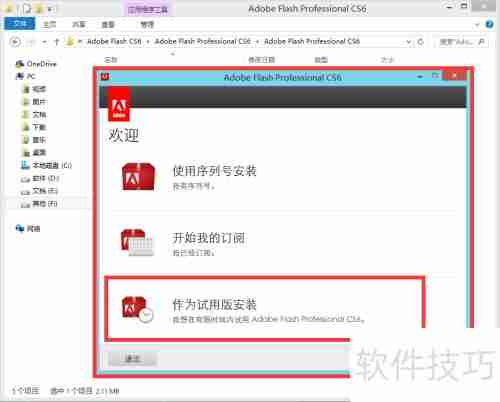Select 本地磁盘 (C:) drive

coord(46,165)
